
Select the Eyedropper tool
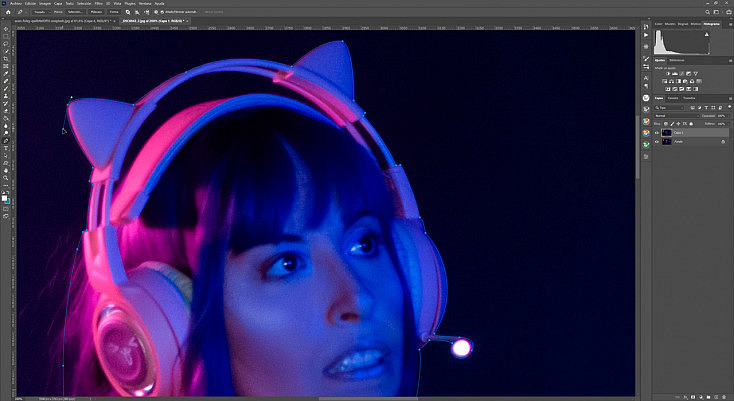pyautogui.click(x=6, y=73)
